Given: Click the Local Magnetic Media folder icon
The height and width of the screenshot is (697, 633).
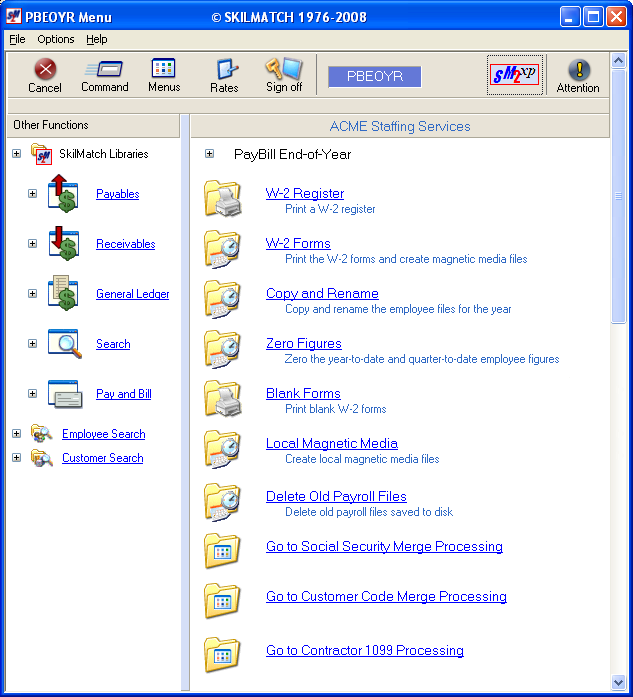Looking at the screenshot, I should (x=223, y=449).
